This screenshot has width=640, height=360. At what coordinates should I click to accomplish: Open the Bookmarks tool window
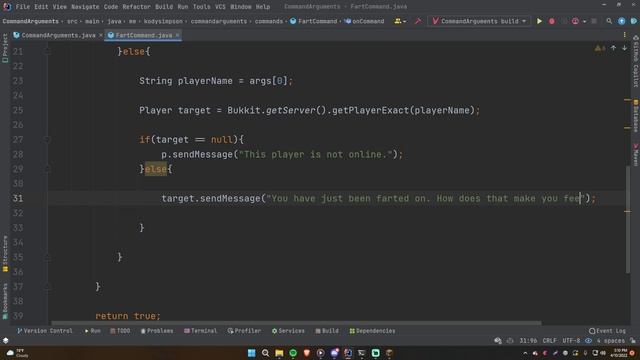[x=5, y=301]
